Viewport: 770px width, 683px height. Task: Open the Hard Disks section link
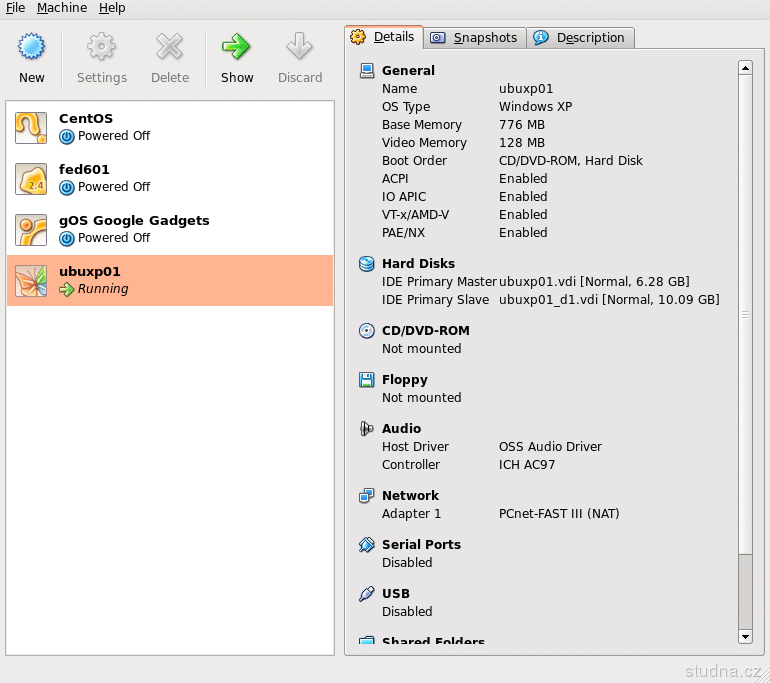418,264
